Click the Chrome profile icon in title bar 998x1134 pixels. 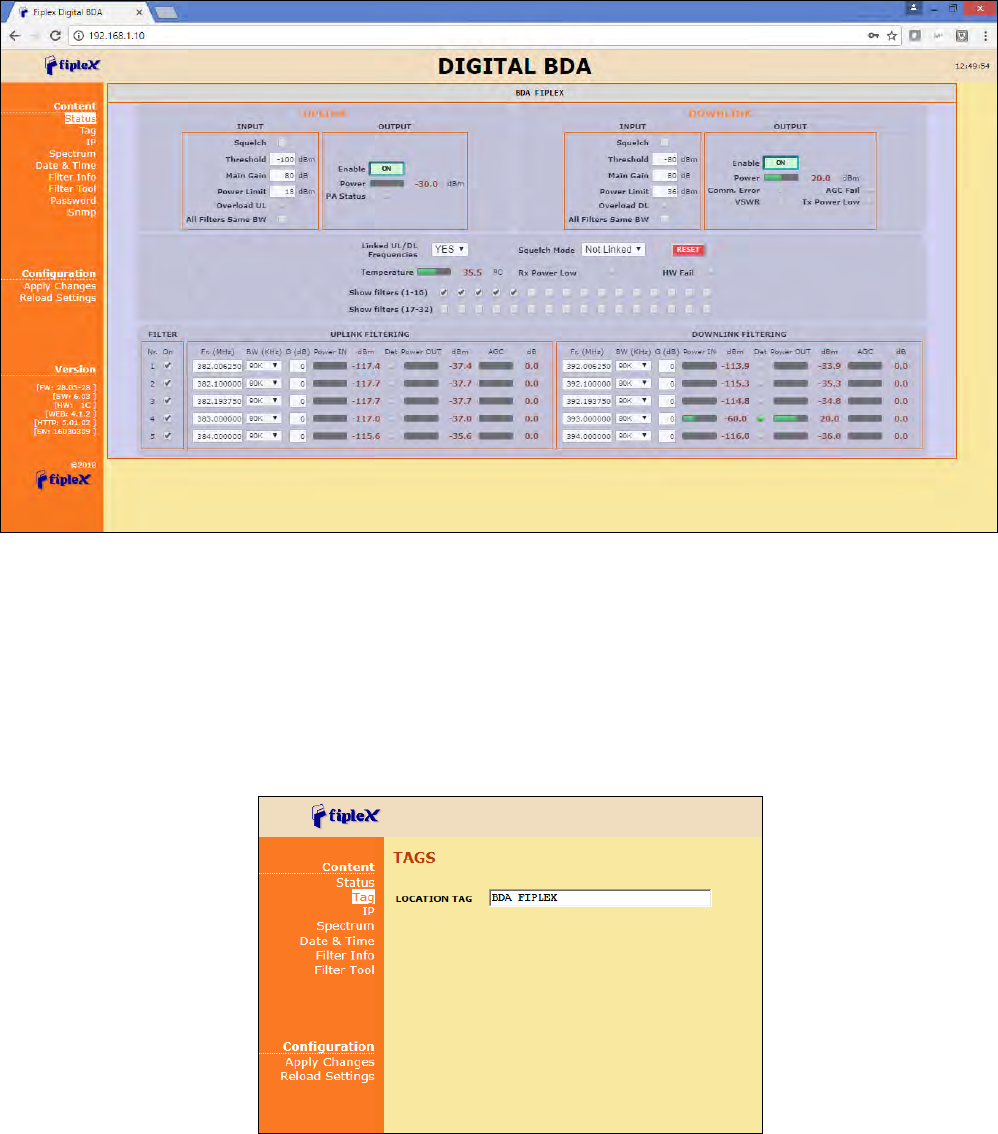pyautogui.click(x=913, y=8)
